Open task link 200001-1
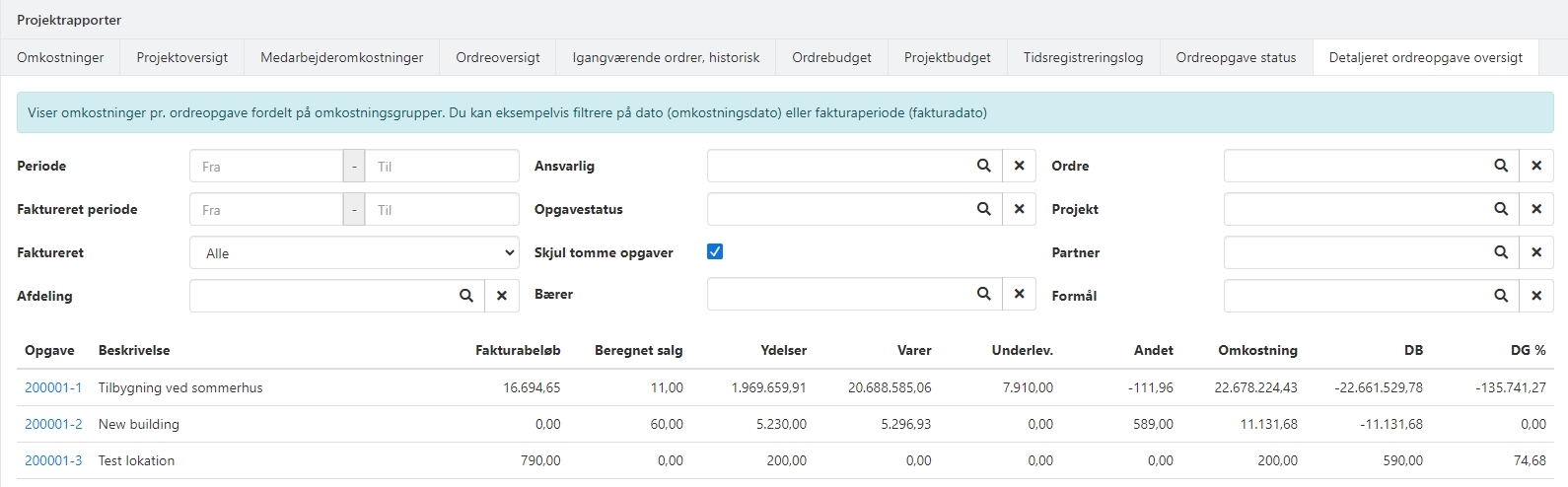1568x487 pixels. coord(53,387)
